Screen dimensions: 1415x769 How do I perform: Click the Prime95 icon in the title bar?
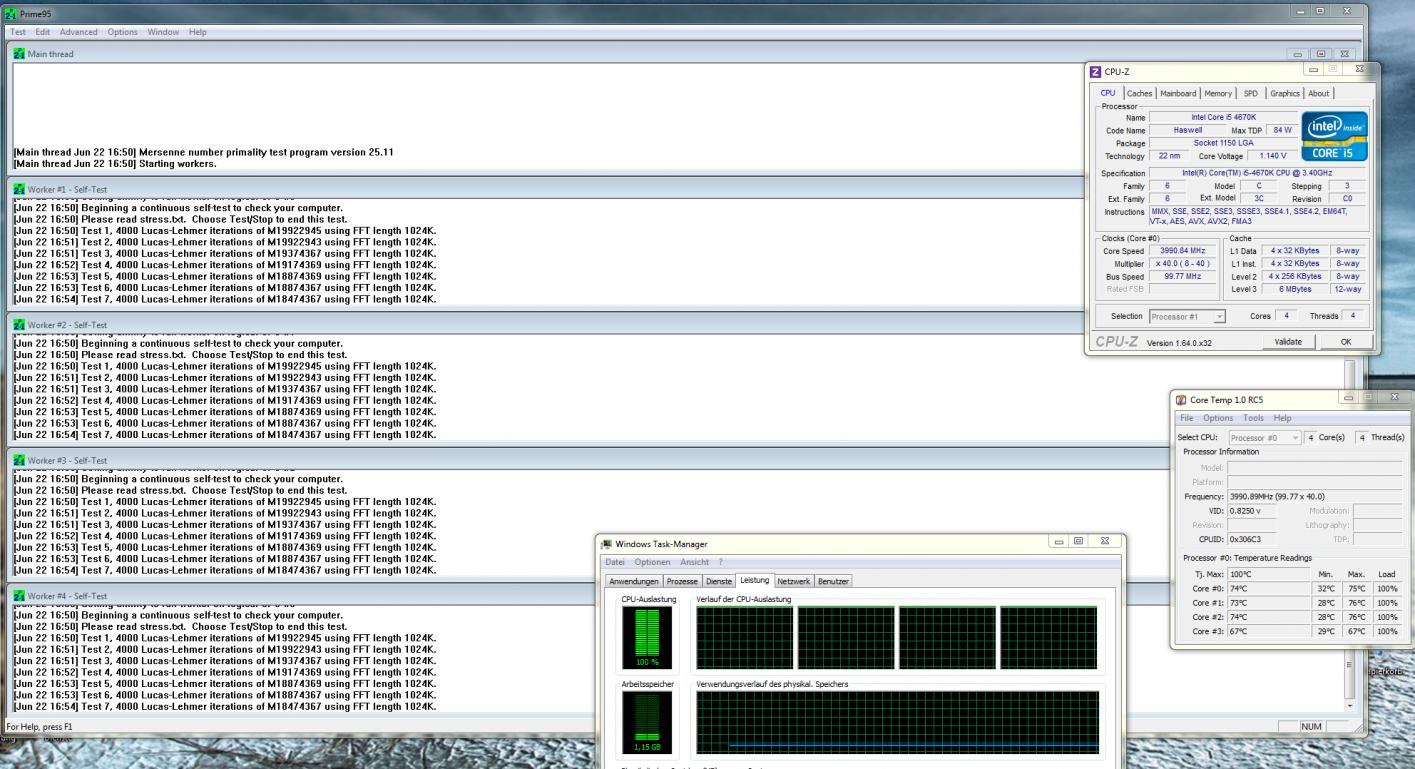[x=11, y=13]
